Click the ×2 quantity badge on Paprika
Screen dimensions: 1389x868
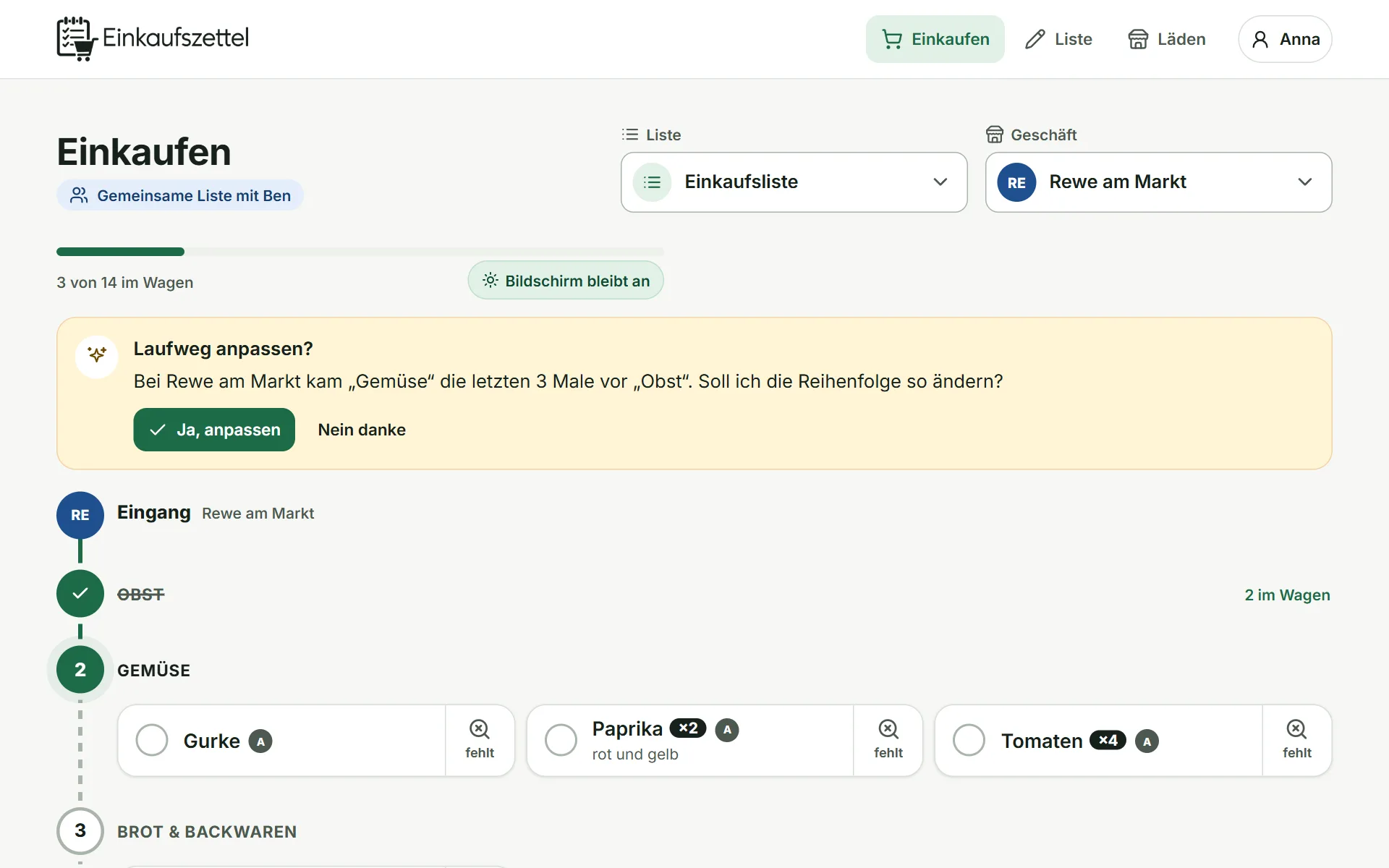point(688,728)
